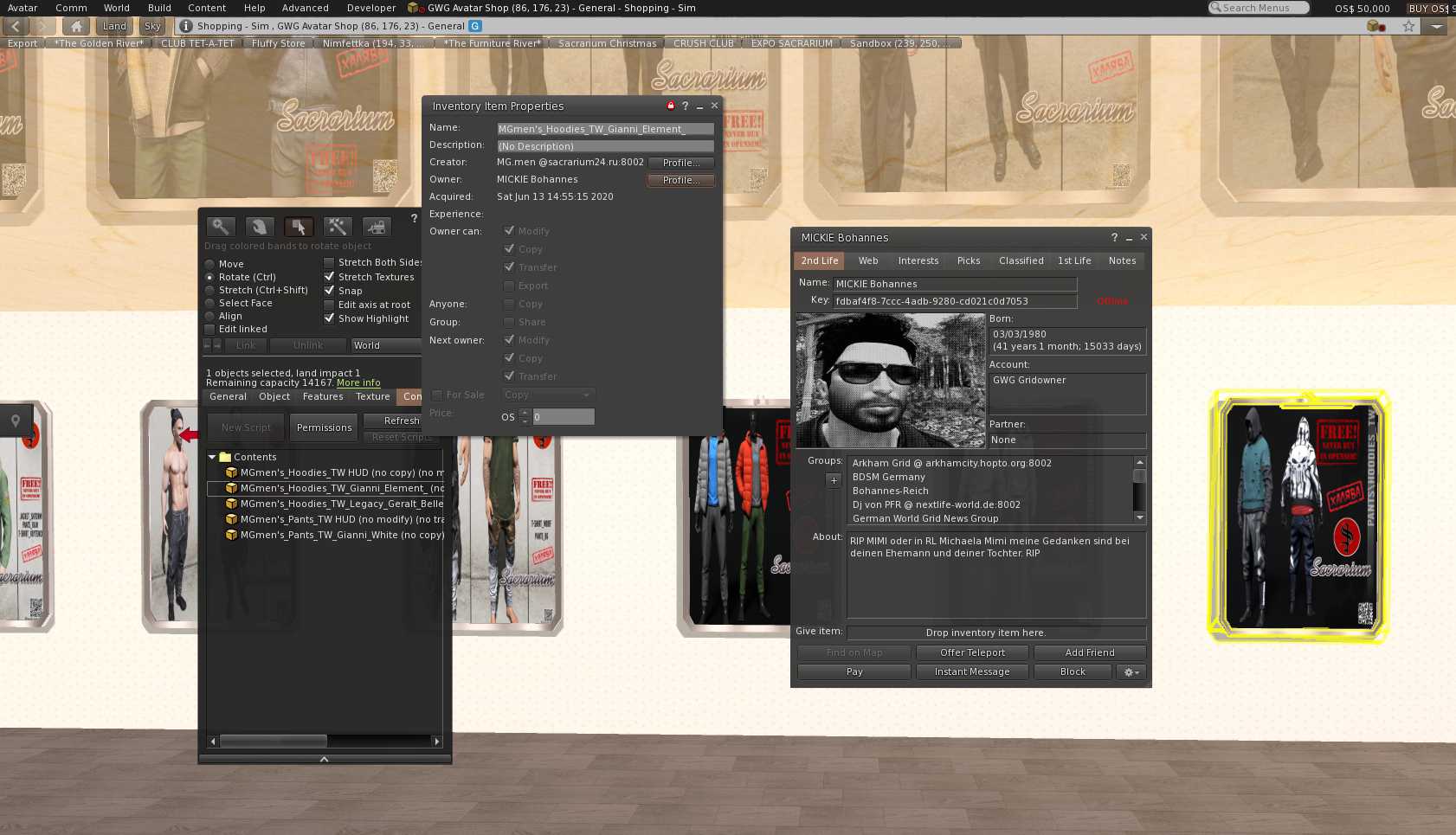Open help for the build tools panel

[x=414, y=218]
